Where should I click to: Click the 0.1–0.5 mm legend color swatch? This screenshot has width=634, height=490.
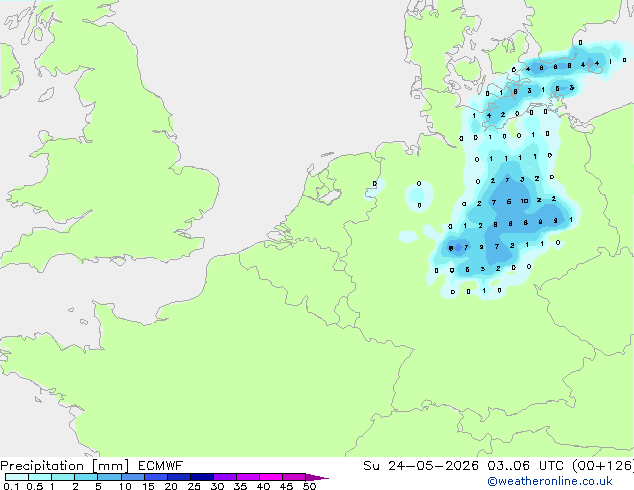pyautogui.click(x=17, y=477)
